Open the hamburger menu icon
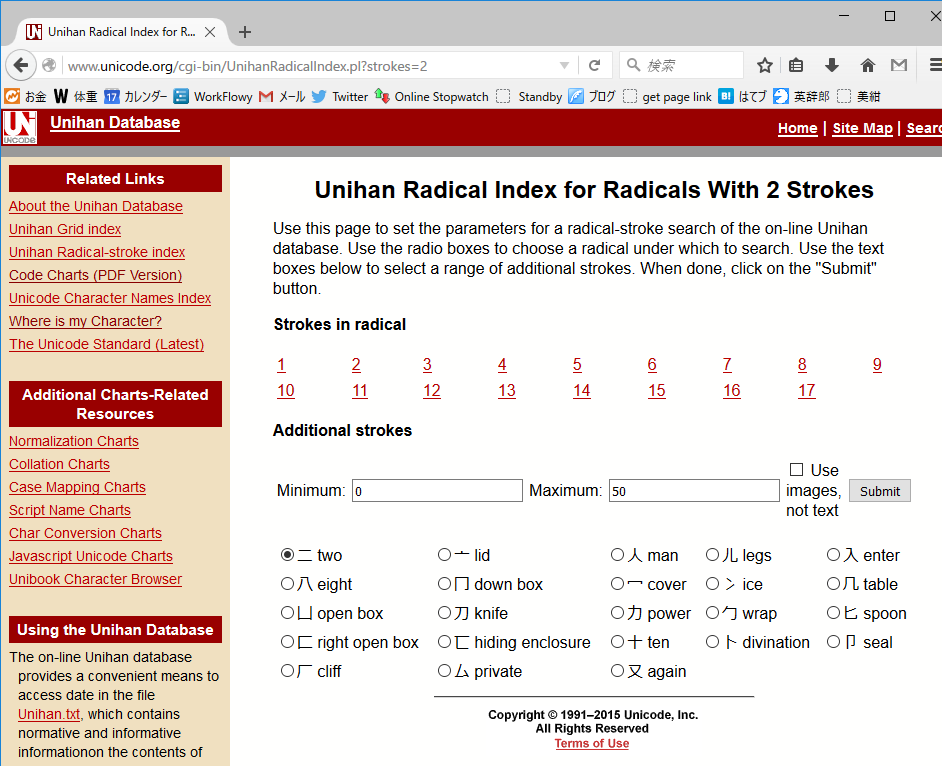The height and width of the screenshot is (766, 942). click(x=935, y=65)
